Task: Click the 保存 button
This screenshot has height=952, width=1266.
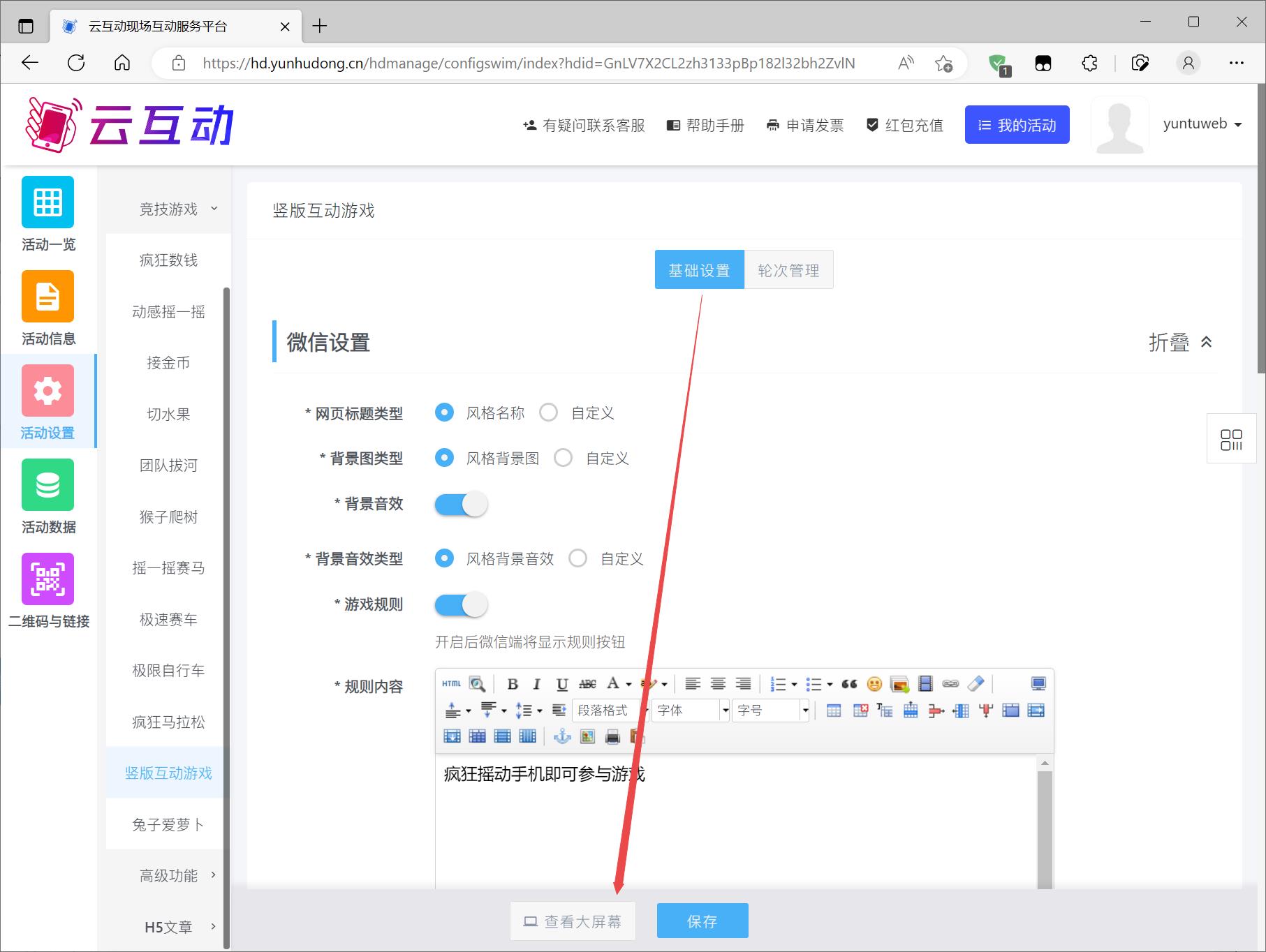Action: tap(702, 921)
